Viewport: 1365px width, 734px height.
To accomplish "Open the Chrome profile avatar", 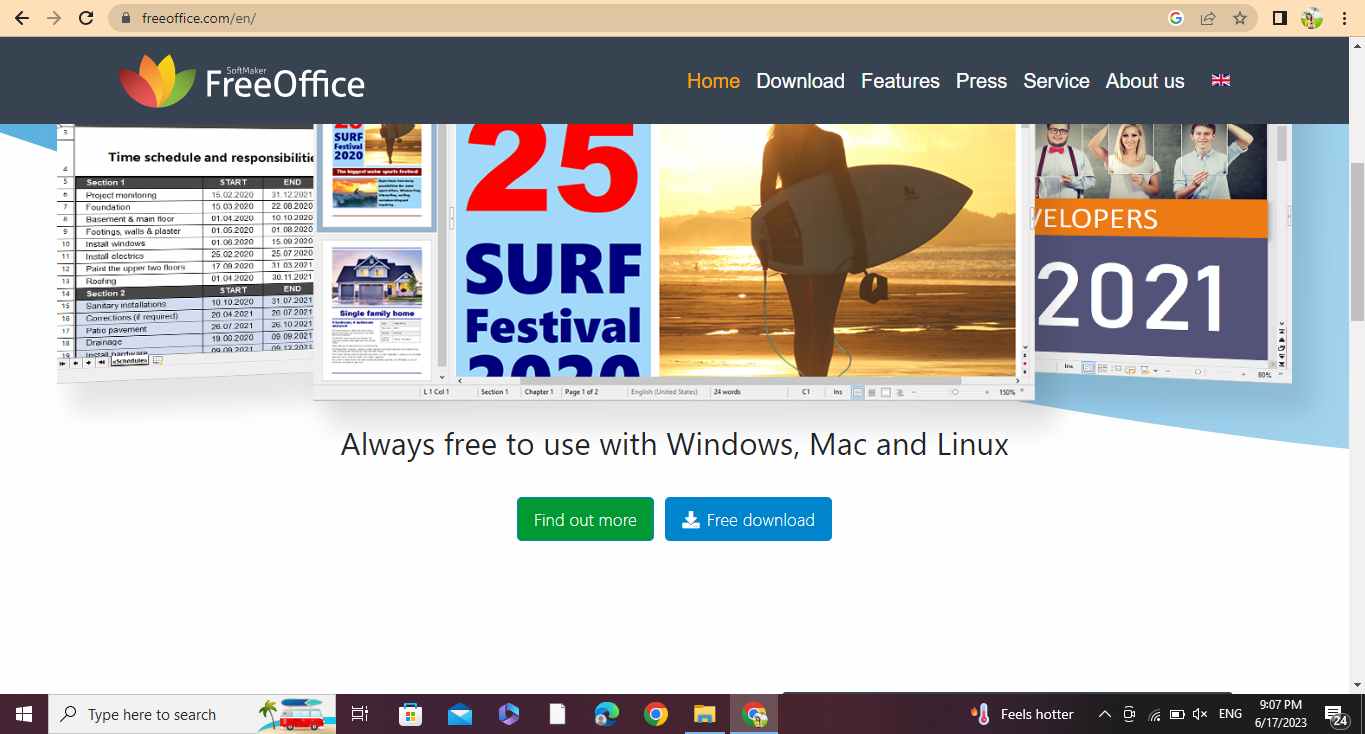I will click(1311, 18).
